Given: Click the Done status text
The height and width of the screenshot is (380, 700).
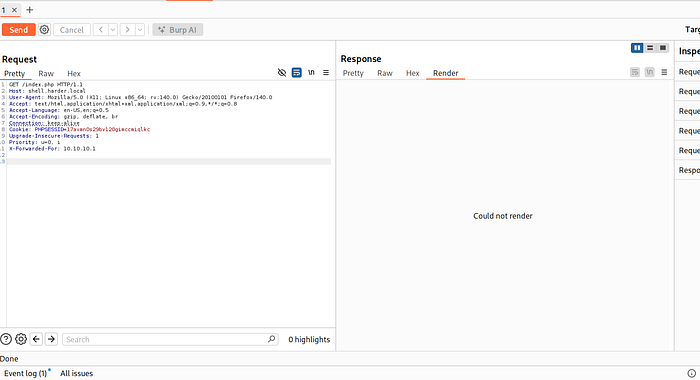Looking at the screenshot, I should tap(9, 359).
